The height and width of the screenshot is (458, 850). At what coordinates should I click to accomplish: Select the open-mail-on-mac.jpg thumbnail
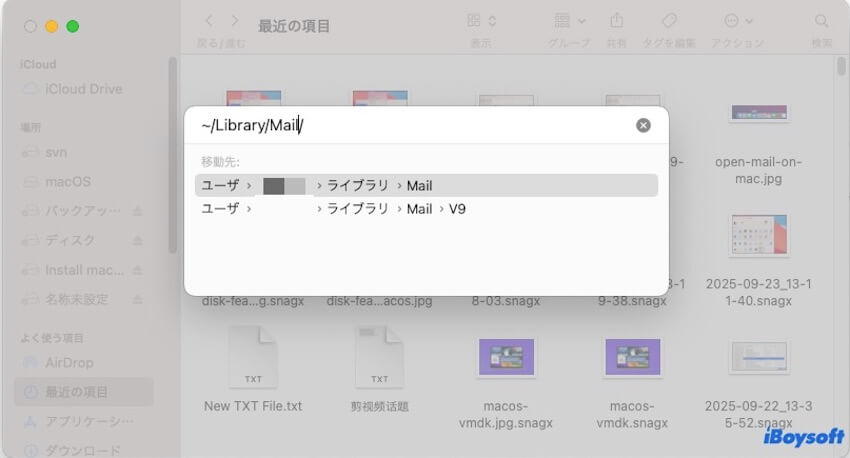[x=758, y=115]
